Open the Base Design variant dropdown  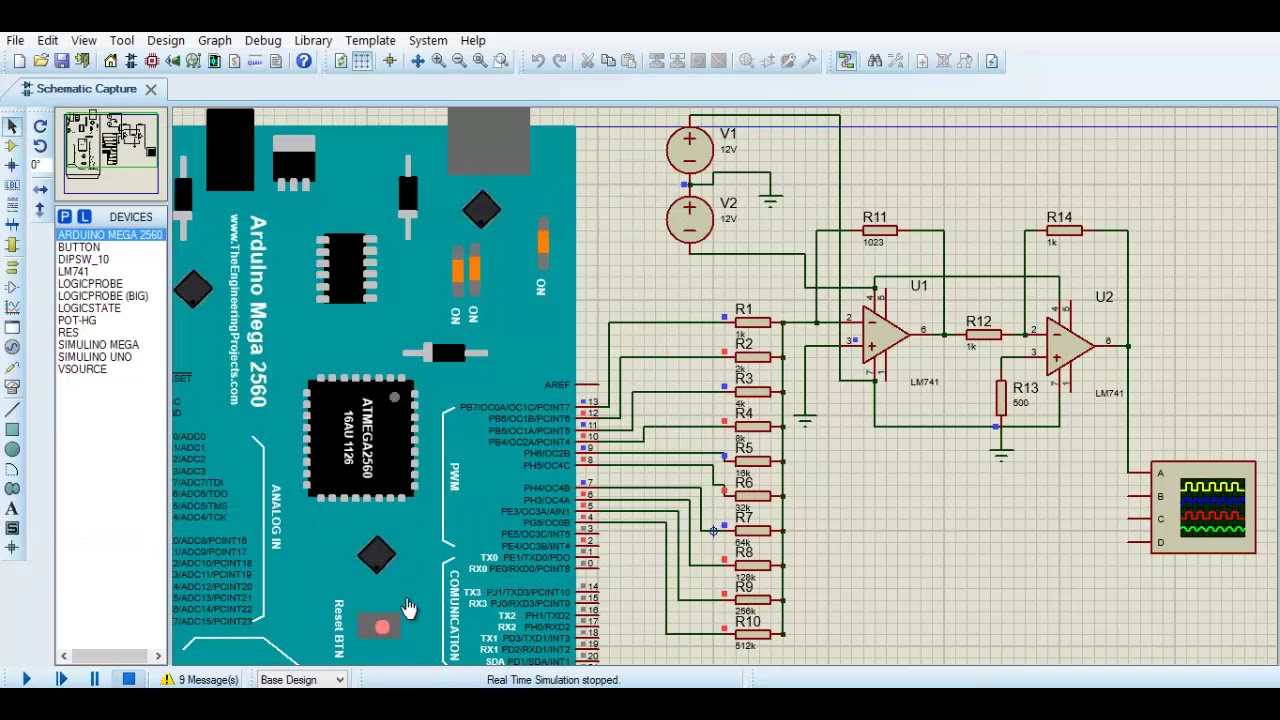pos(302,680)
